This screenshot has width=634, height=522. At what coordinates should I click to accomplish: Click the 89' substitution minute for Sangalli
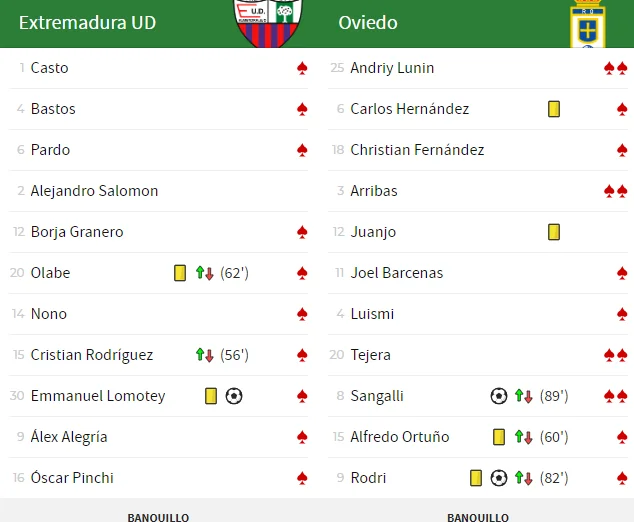tap(554, 396)
